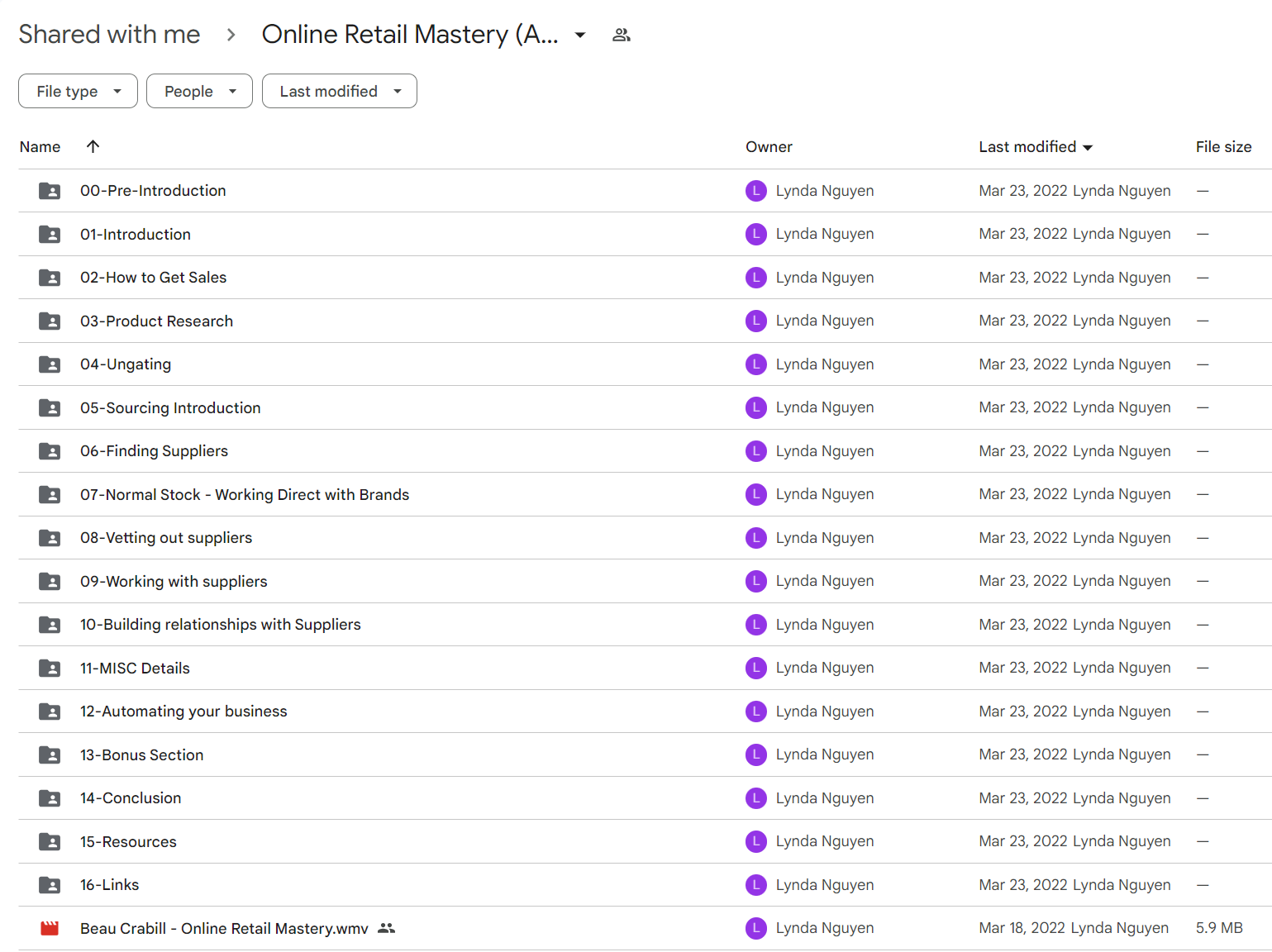Click the folder icon beside 02-How to Get Sales

[x=50, y=278]
